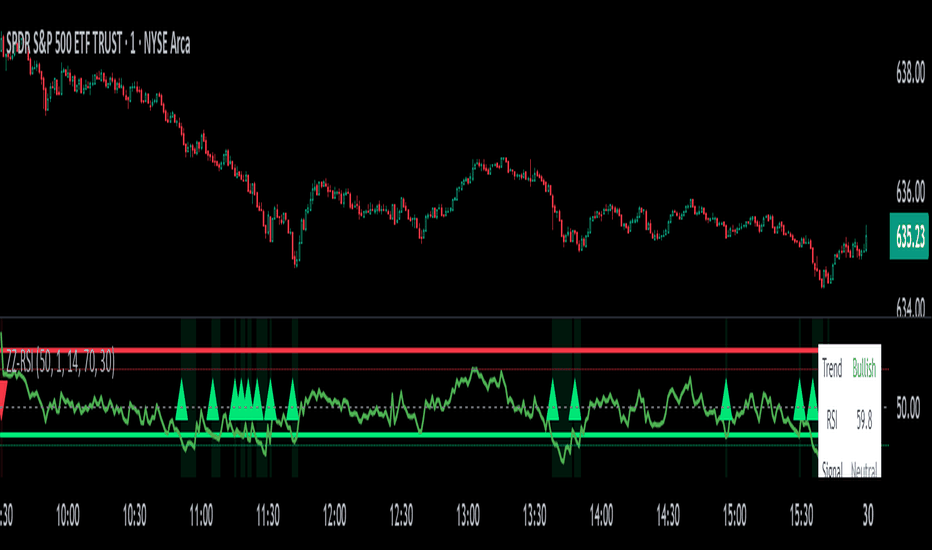The image size is (932, 550).
Task: Click the 12:00 time axis label
Action: [334, 516]
